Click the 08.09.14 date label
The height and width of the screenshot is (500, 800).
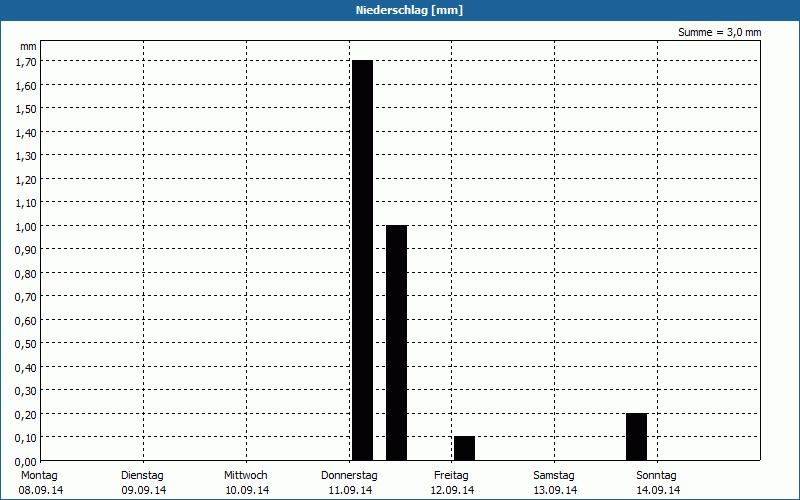41,490
